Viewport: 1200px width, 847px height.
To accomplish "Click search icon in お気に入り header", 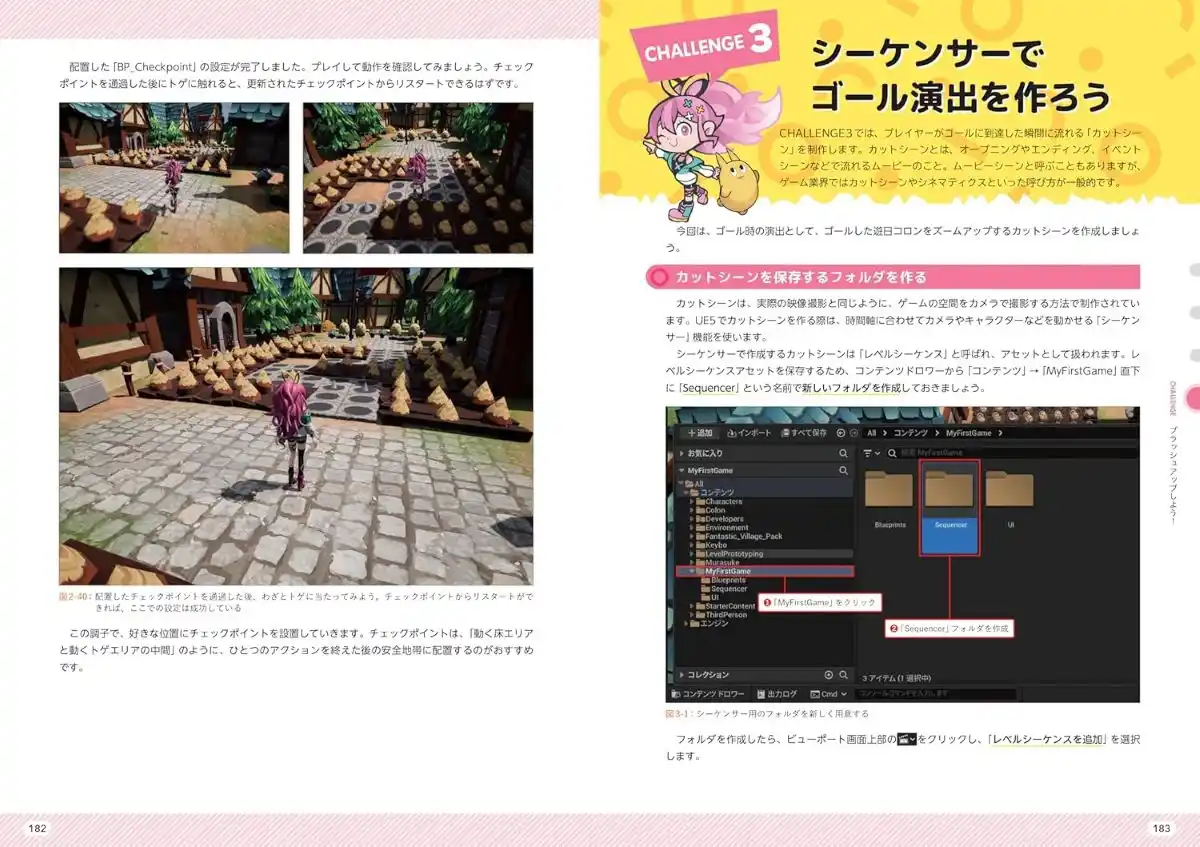I will (843, 453).
